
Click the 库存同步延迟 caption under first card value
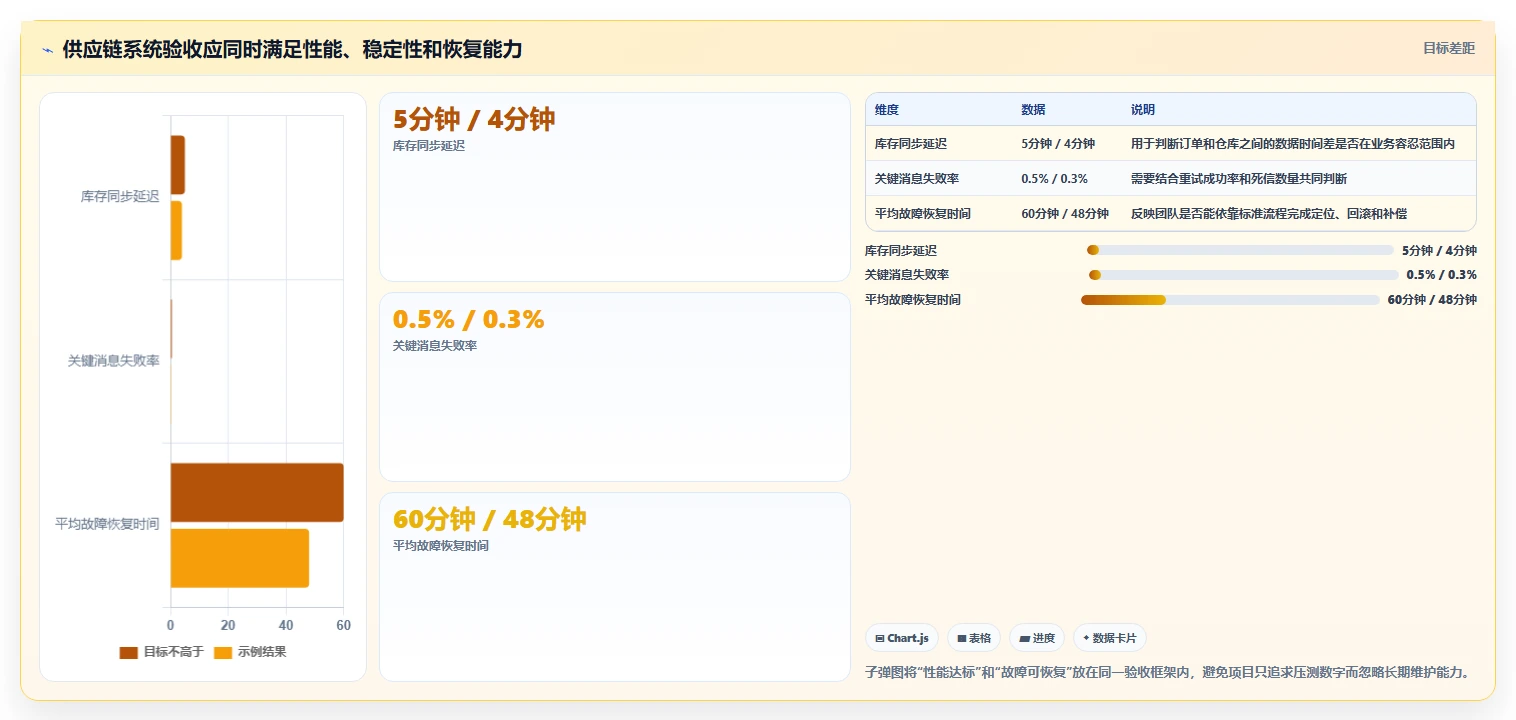click(x=429, y=146)
